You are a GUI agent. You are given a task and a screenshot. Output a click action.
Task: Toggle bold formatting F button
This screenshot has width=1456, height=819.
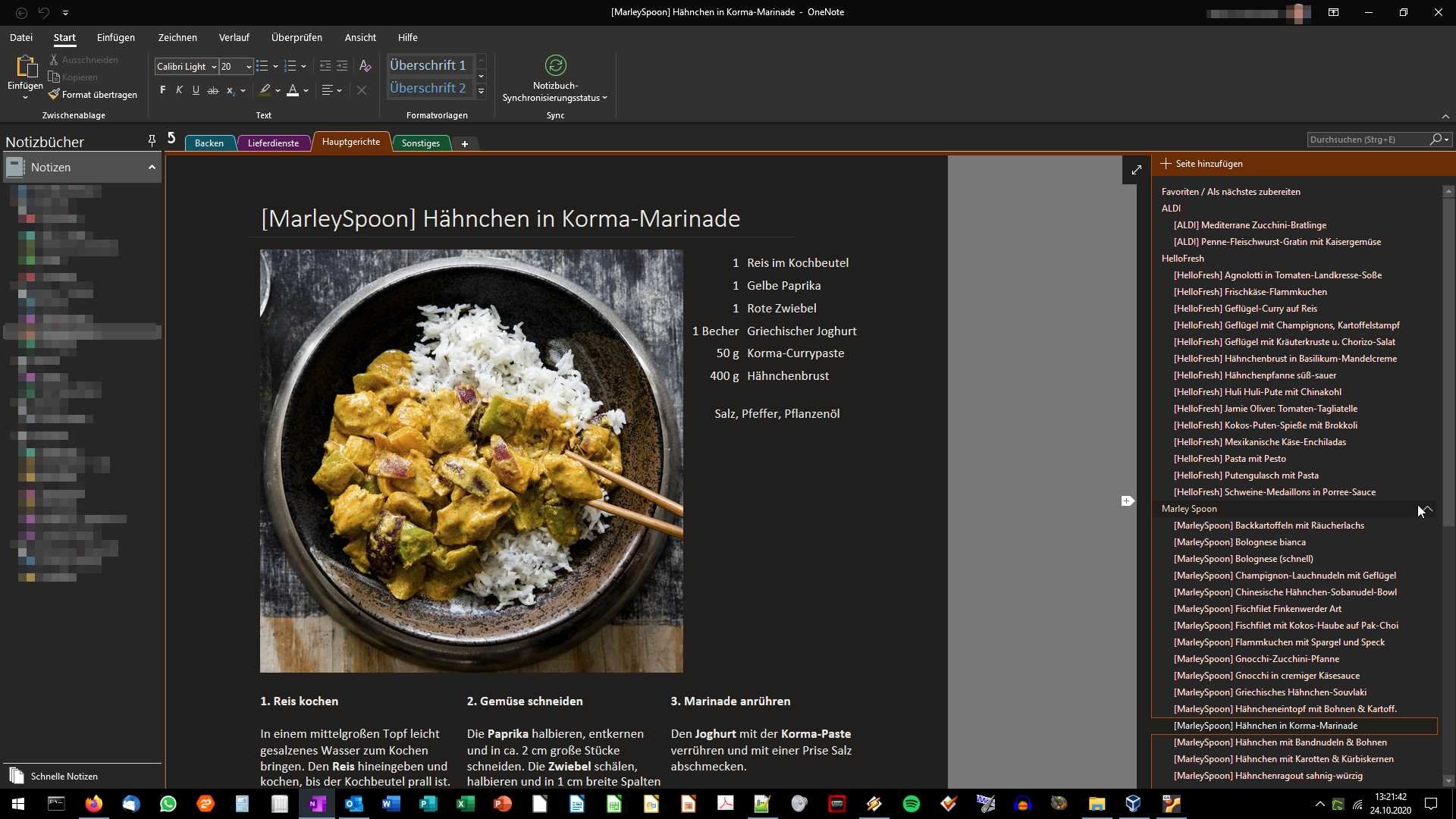(x=162, y=90)
